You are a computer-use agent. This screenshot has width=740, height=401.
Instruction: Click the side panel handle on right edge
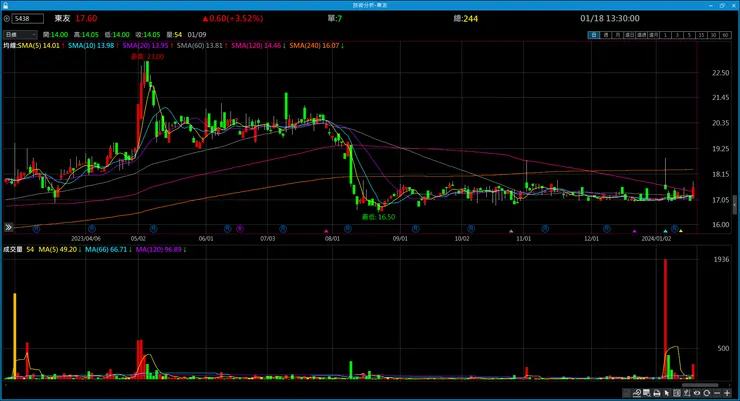734,206
